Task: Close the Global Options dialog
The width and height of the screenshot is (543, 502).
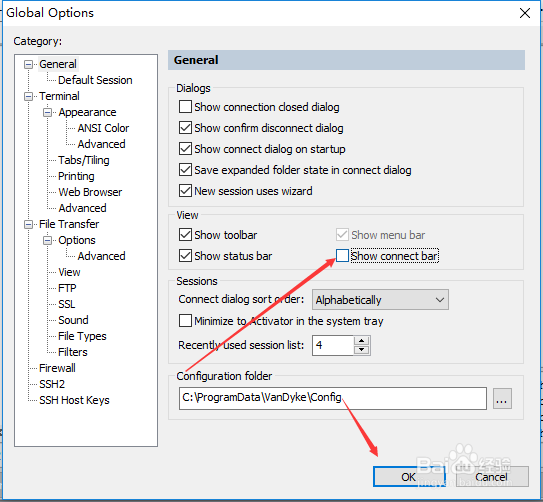Action: point(525,13)
